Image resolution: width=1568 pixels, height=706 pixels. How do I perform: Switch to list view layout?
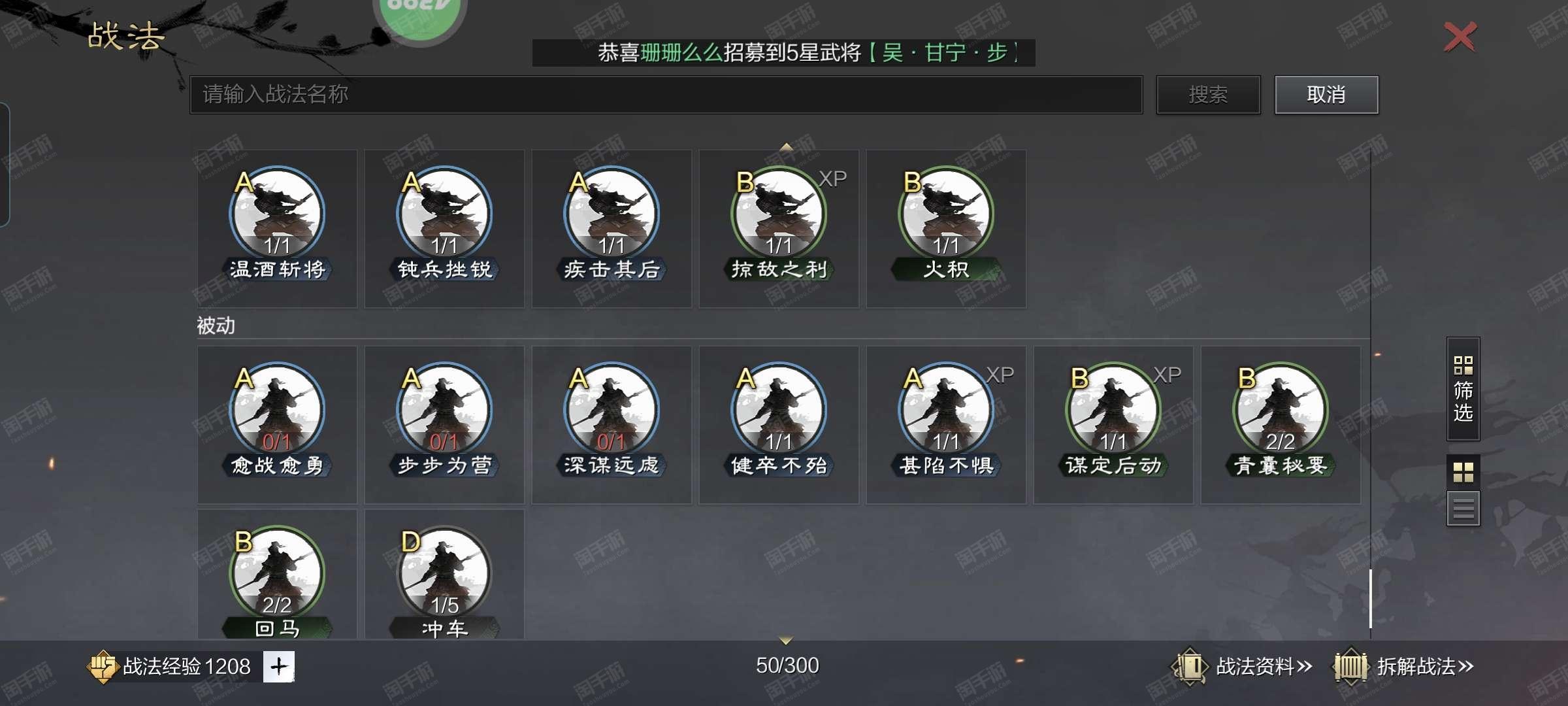1463,508
